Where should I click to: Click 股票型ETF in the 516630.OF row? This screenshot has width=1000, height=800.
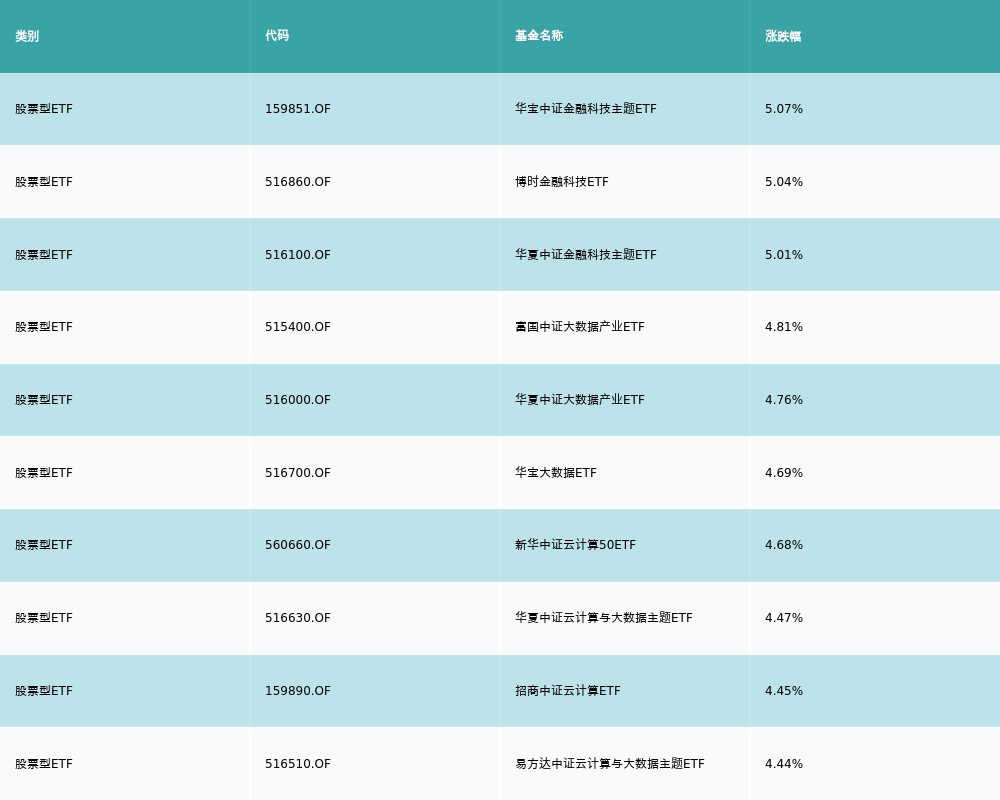coord(44,618)
